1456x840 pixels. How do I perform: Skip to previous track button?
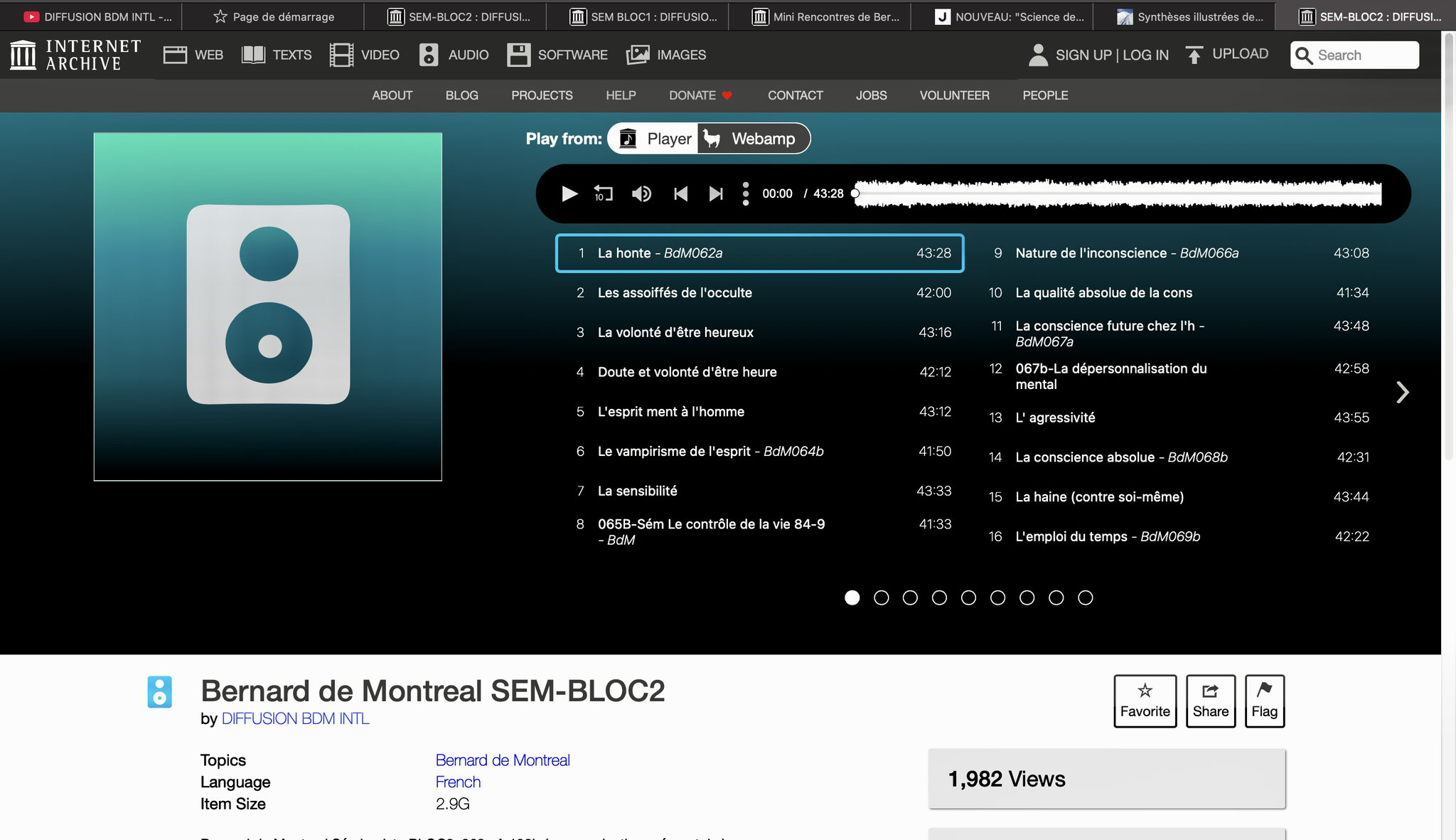680,193
